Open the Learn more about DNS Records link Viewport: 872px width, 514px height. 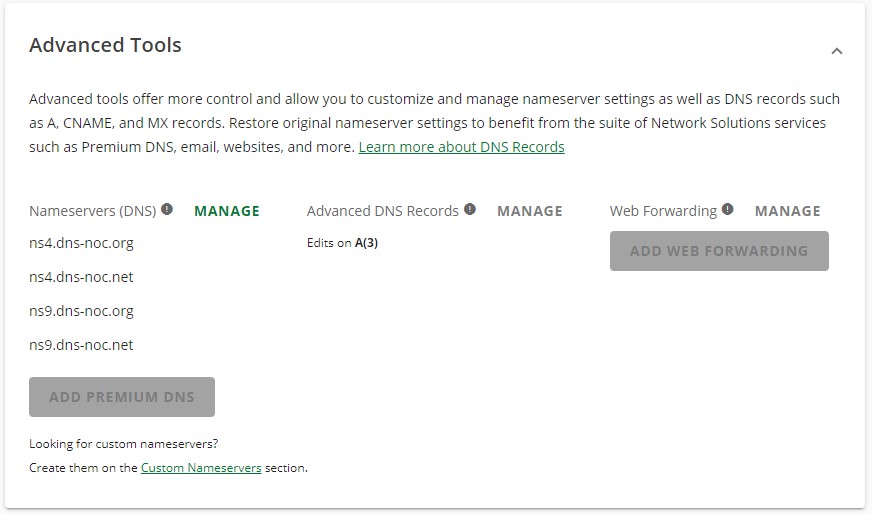(462, 147)
